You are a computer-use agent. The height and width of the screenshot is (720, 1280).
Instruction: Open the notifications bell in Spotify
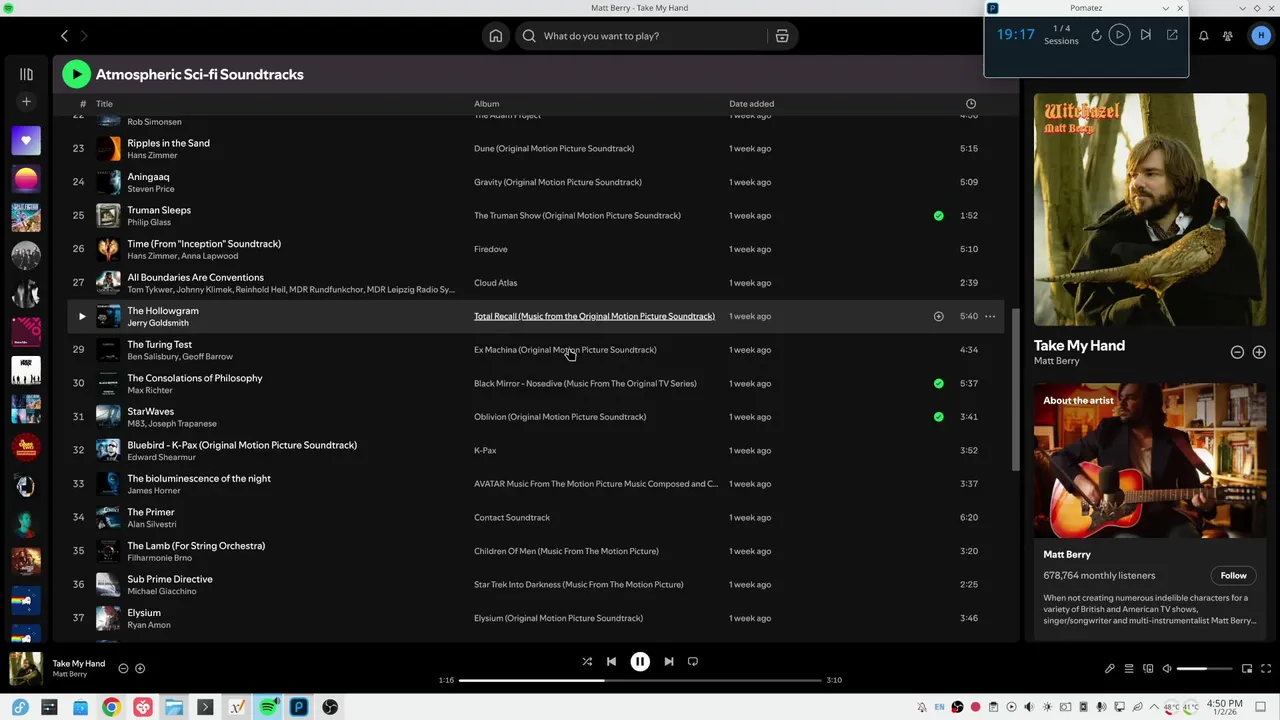(1204, 36)
